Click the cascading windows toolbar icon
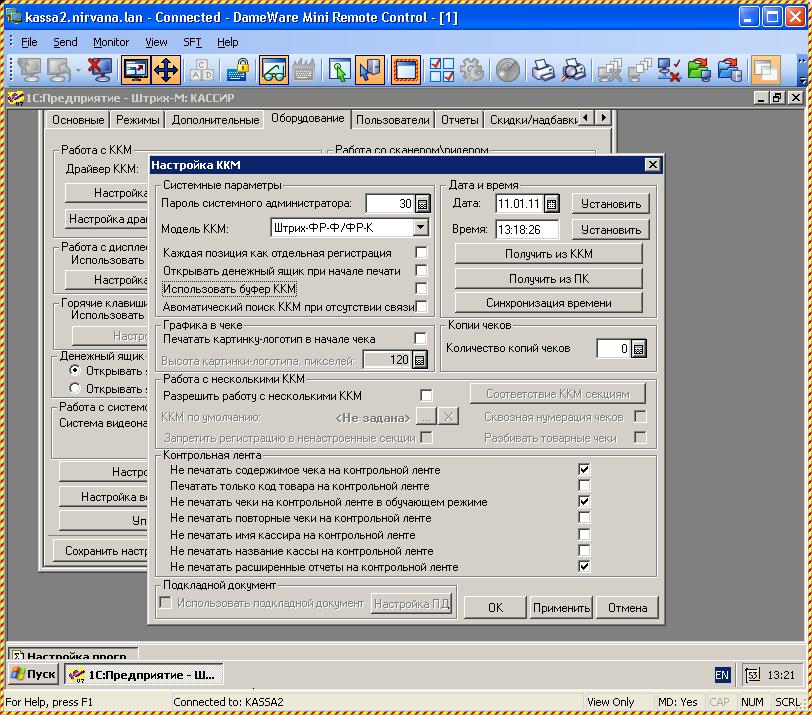Image resolution: width=812 pixels, height=715 pixels. [x=765, y=70]
